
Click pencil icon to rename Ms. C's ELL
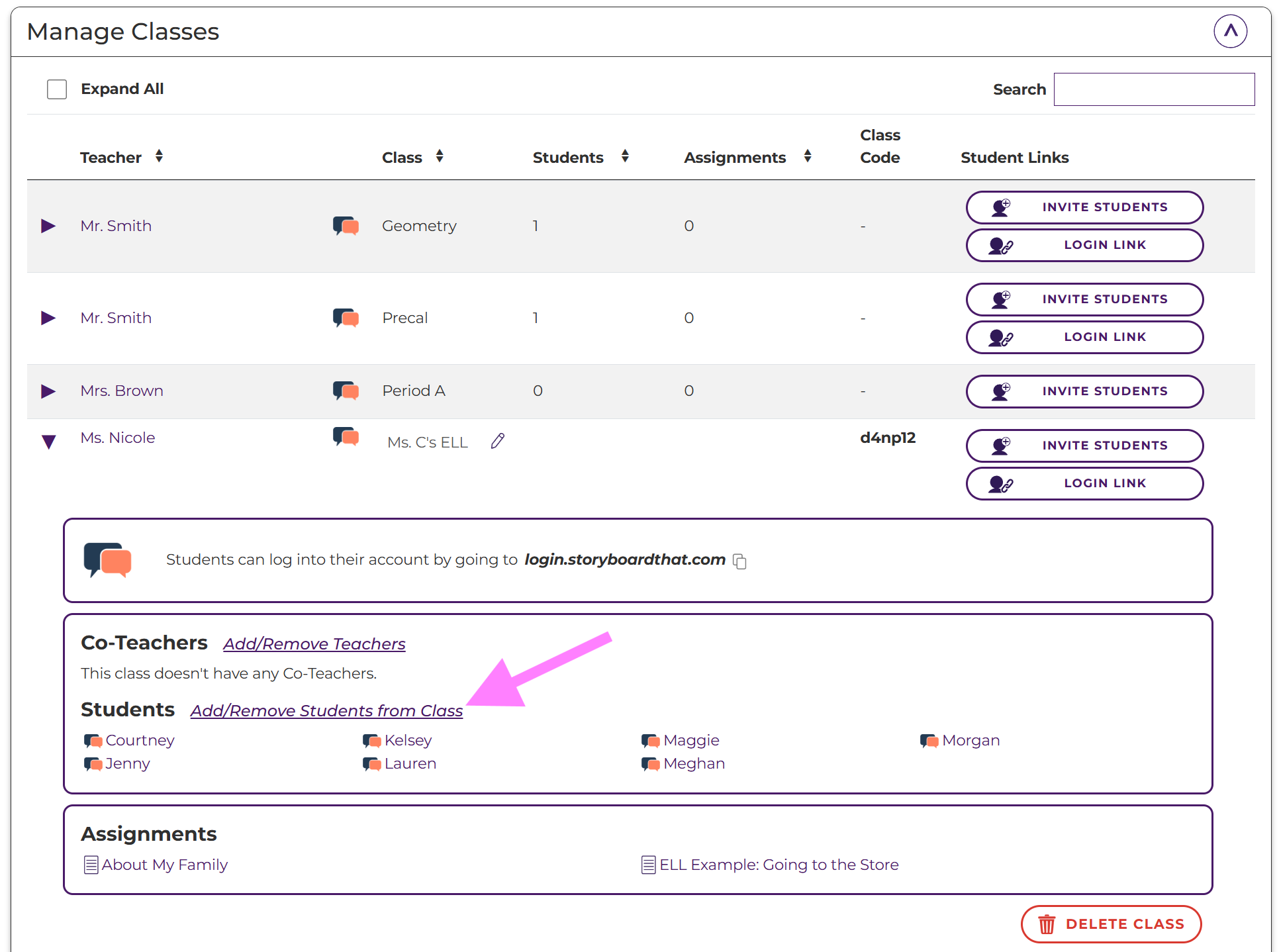tap(498, 441)
